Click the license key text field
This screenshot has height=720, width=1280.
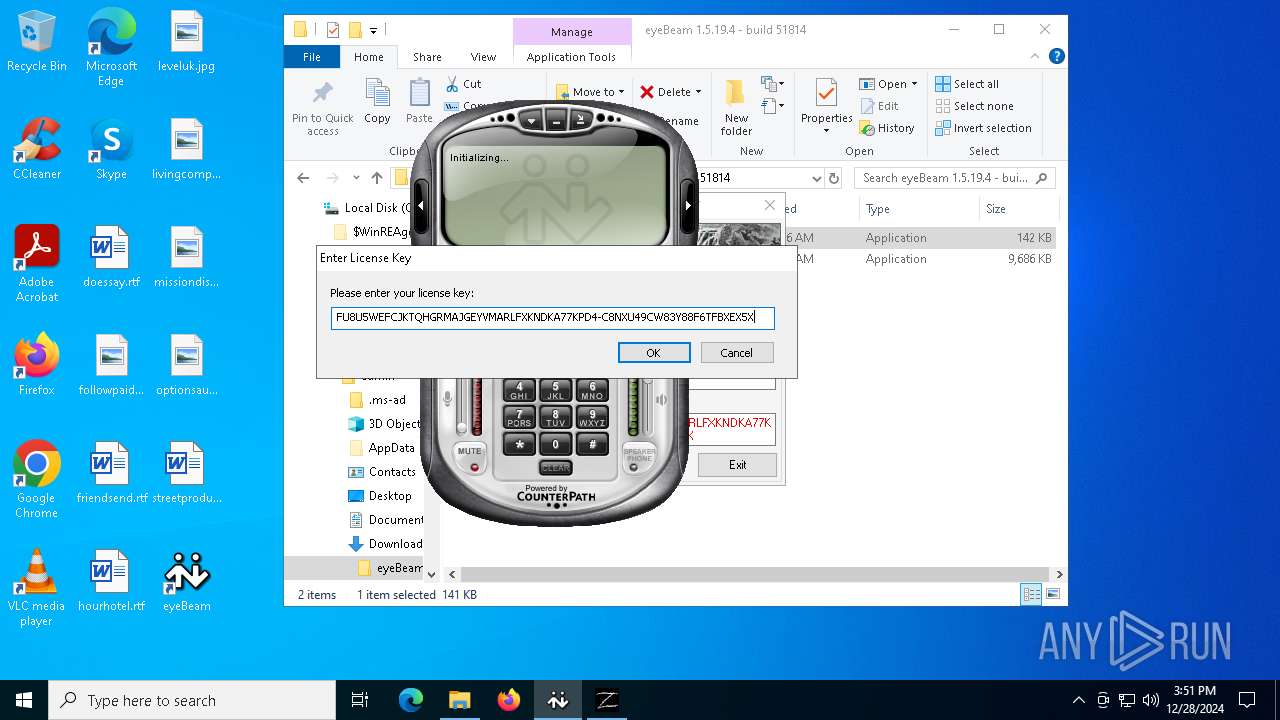[x=553, y=318]
